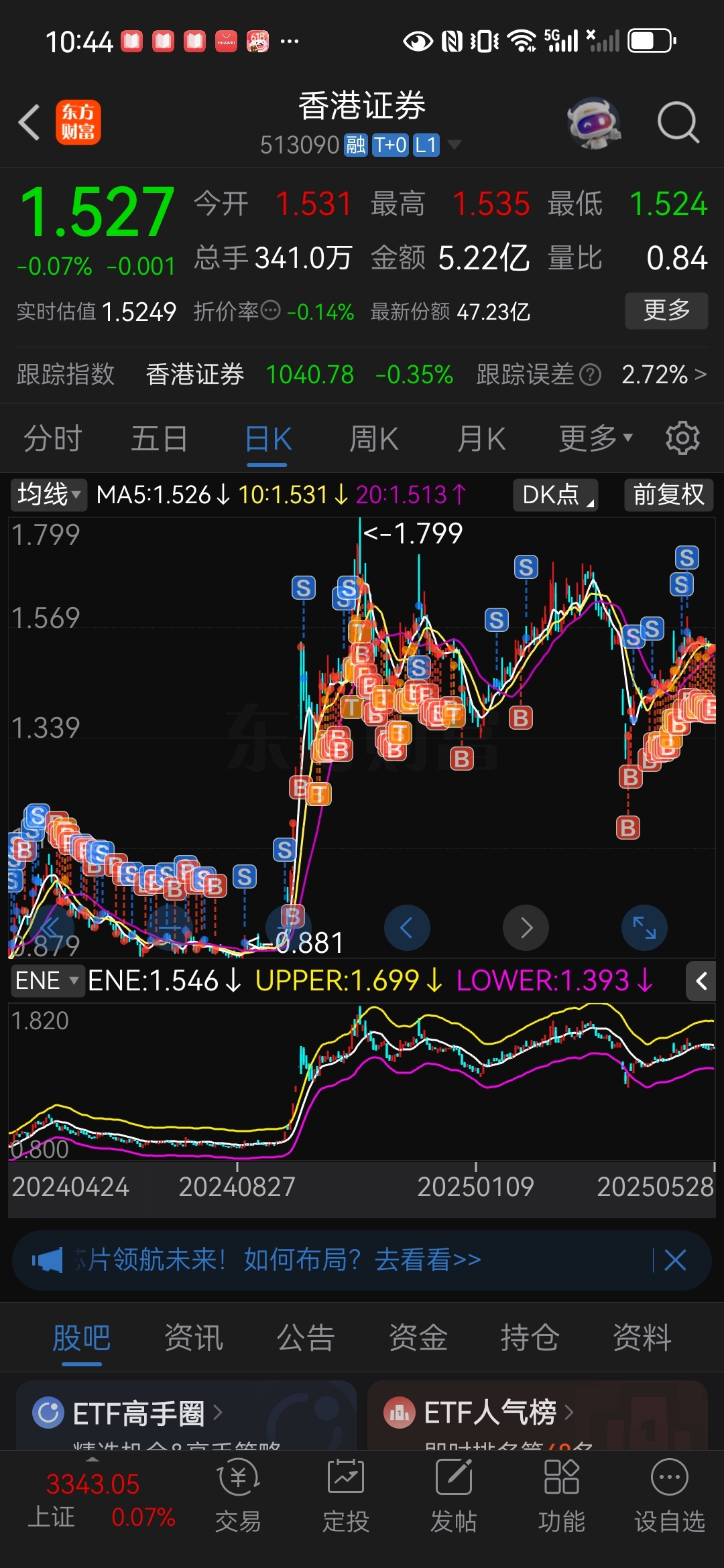Open chart settings gear icon
Screen dimensions: 724x1568
(x=682, y=439)
